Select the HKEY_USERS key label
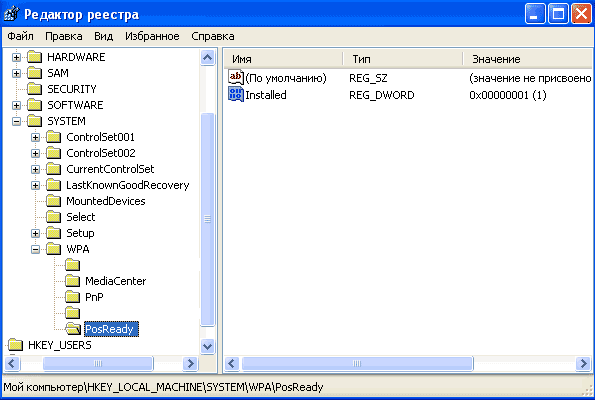The height and width of the screenshot is (400, 595). [x=60, y=345]
